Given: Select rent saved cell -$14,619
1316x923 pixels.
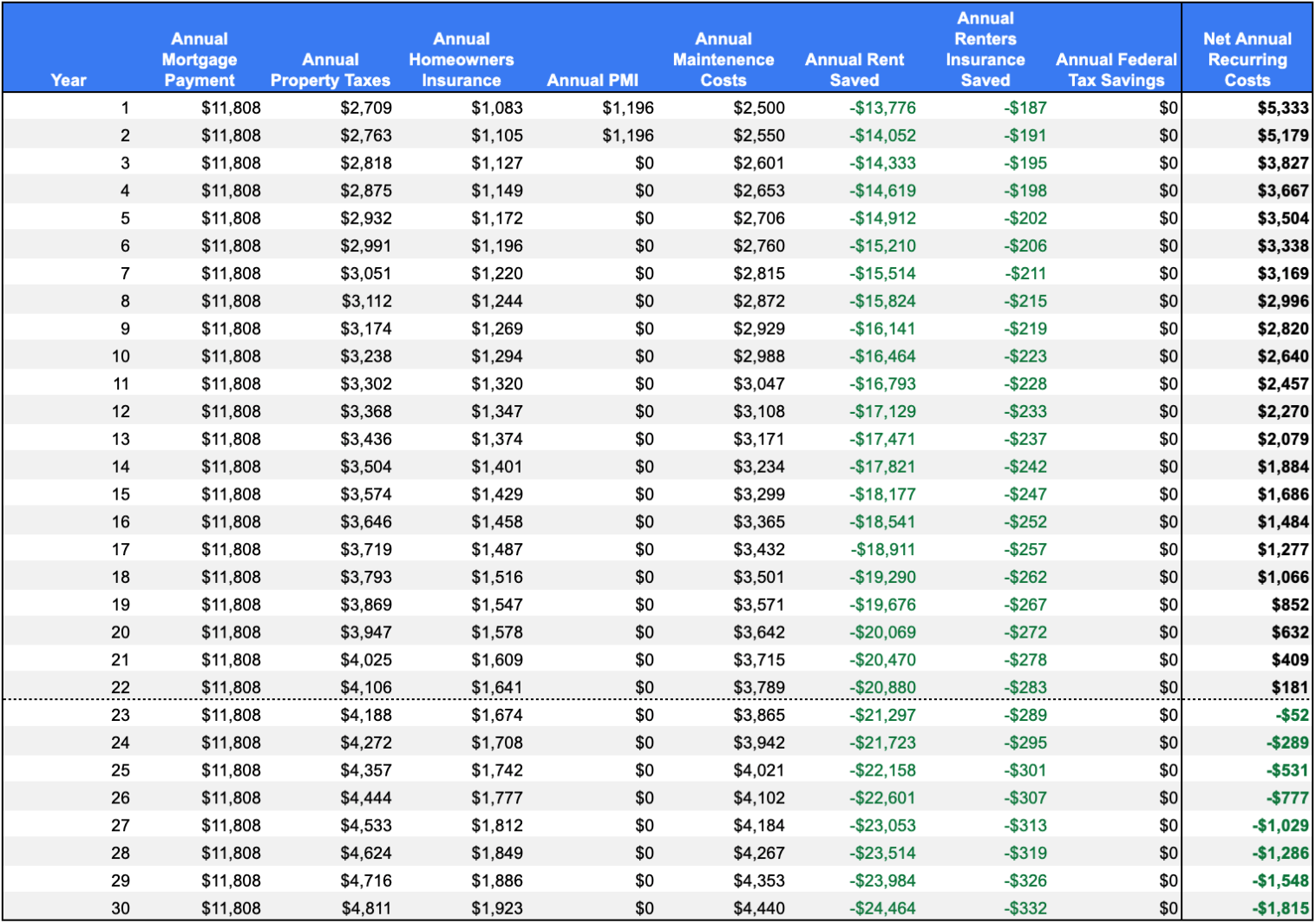Looking at the screenshot, I should 882,192.
